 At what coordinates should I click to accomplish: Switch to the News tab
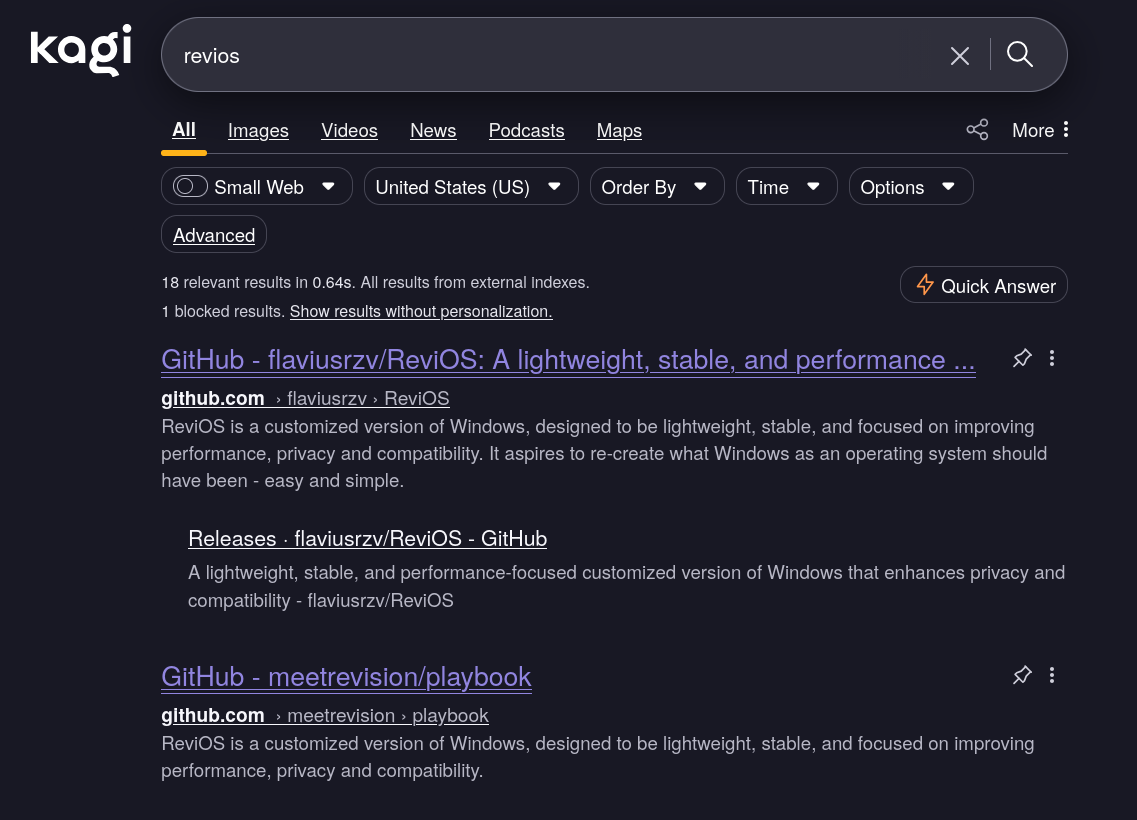tap(433, 131)
